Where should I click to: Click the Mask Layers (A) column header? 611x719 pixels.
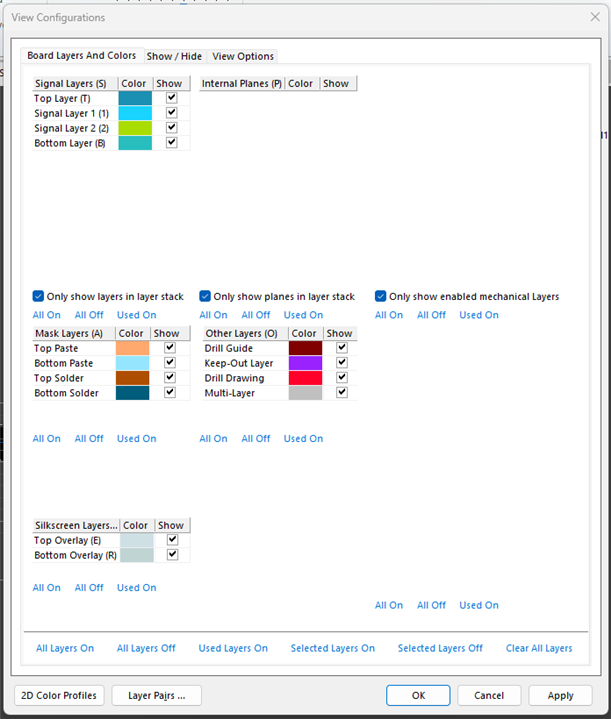(74, 333)
